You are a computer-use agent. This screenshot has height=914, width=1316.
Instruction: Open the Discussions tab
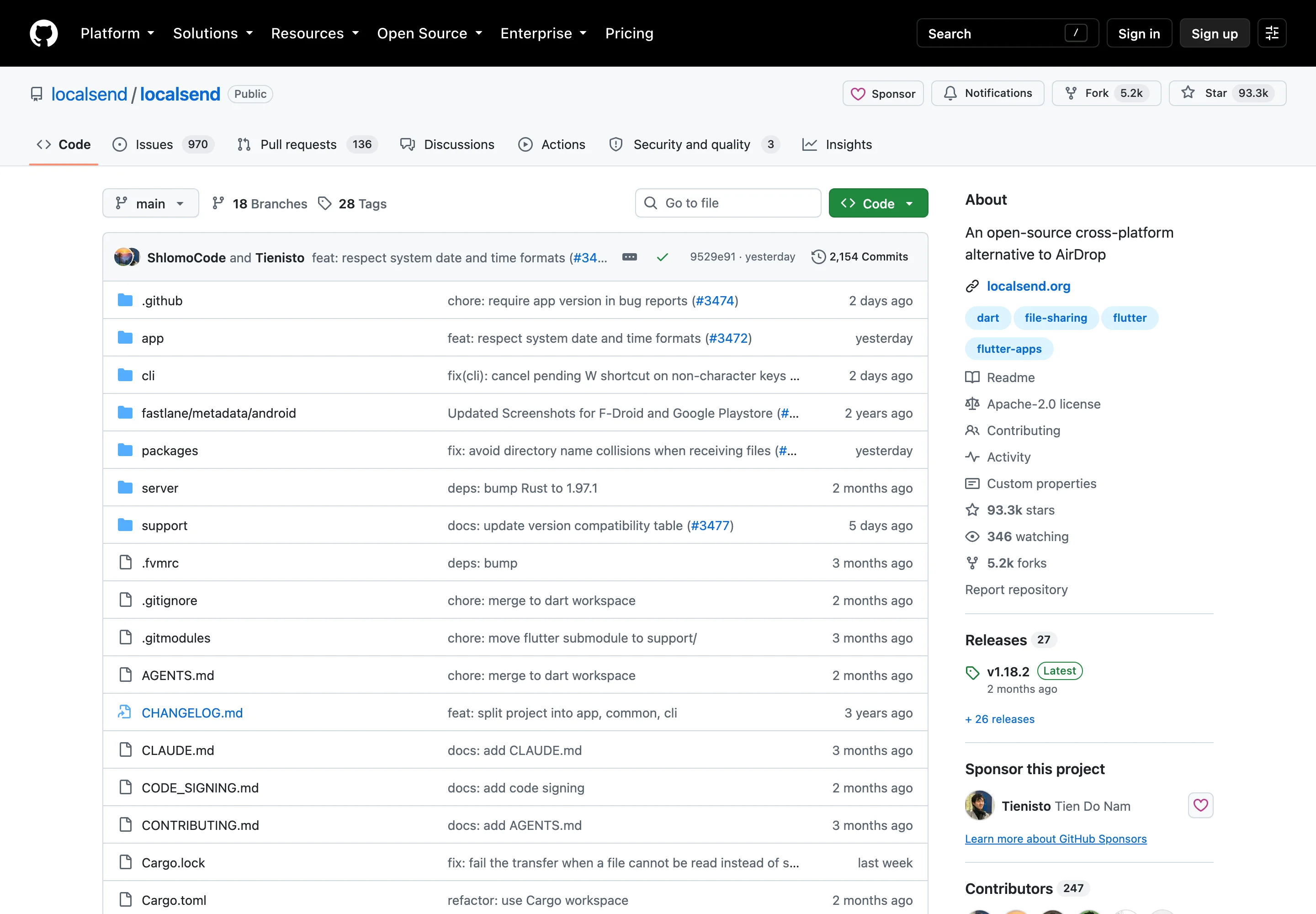[x=447, y=144]
